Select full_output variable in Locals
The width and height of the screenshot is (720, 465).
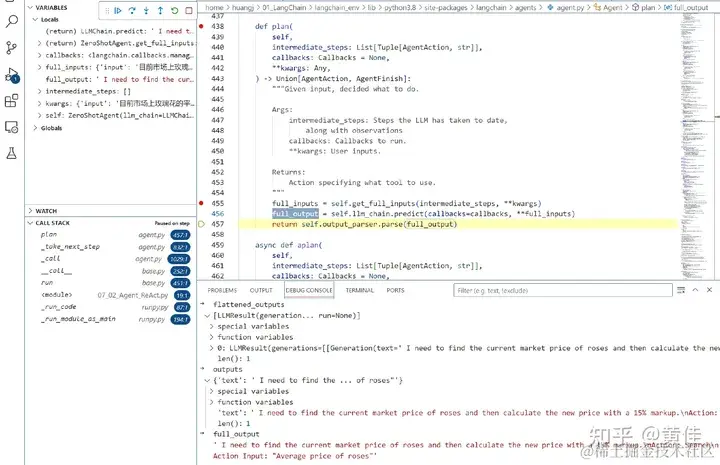pyautogui.click(x=111, y=79)
